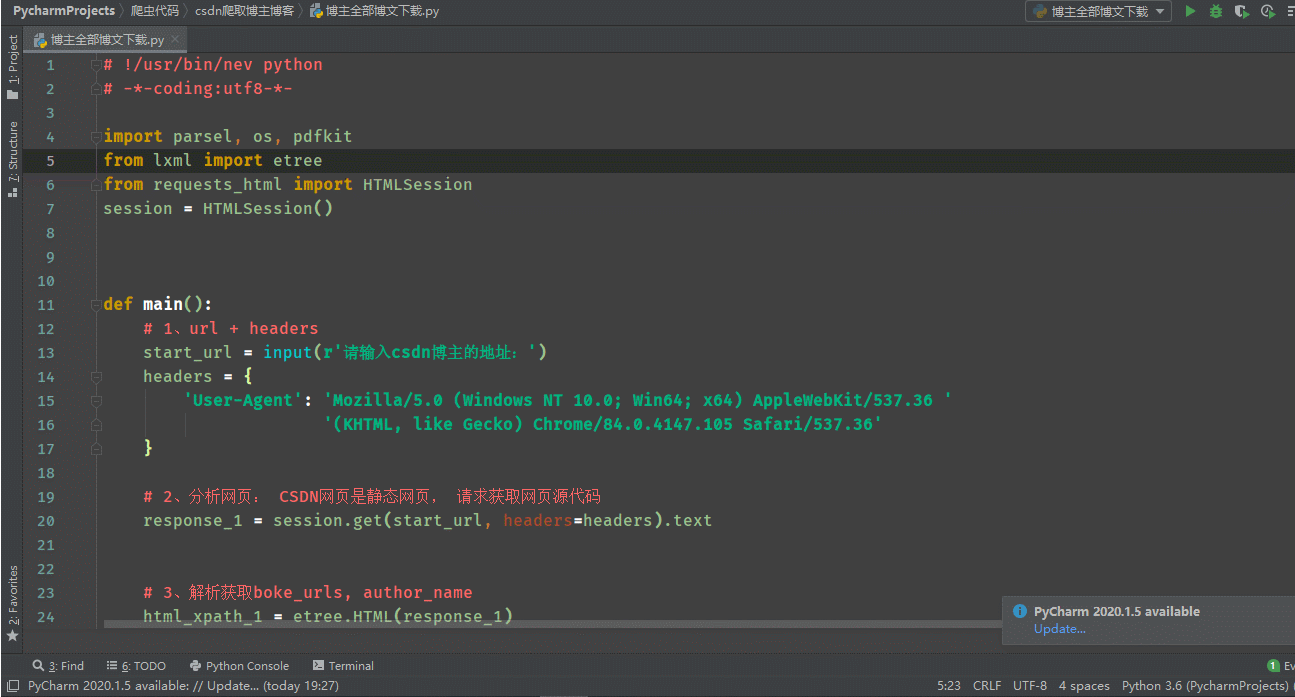Run script with coverage

[x=1242, y=11]
